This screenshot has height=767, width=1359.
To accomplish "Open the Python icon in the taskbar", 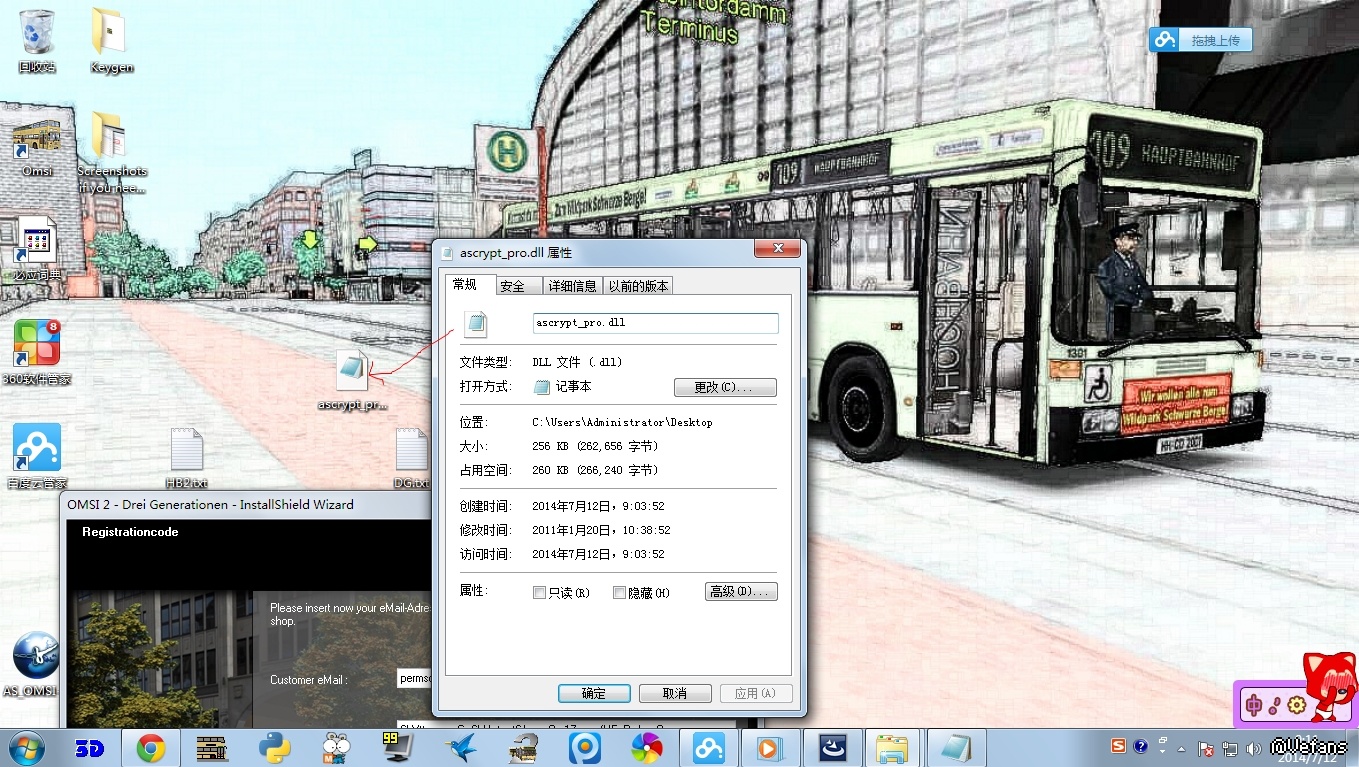I will 274,747.
